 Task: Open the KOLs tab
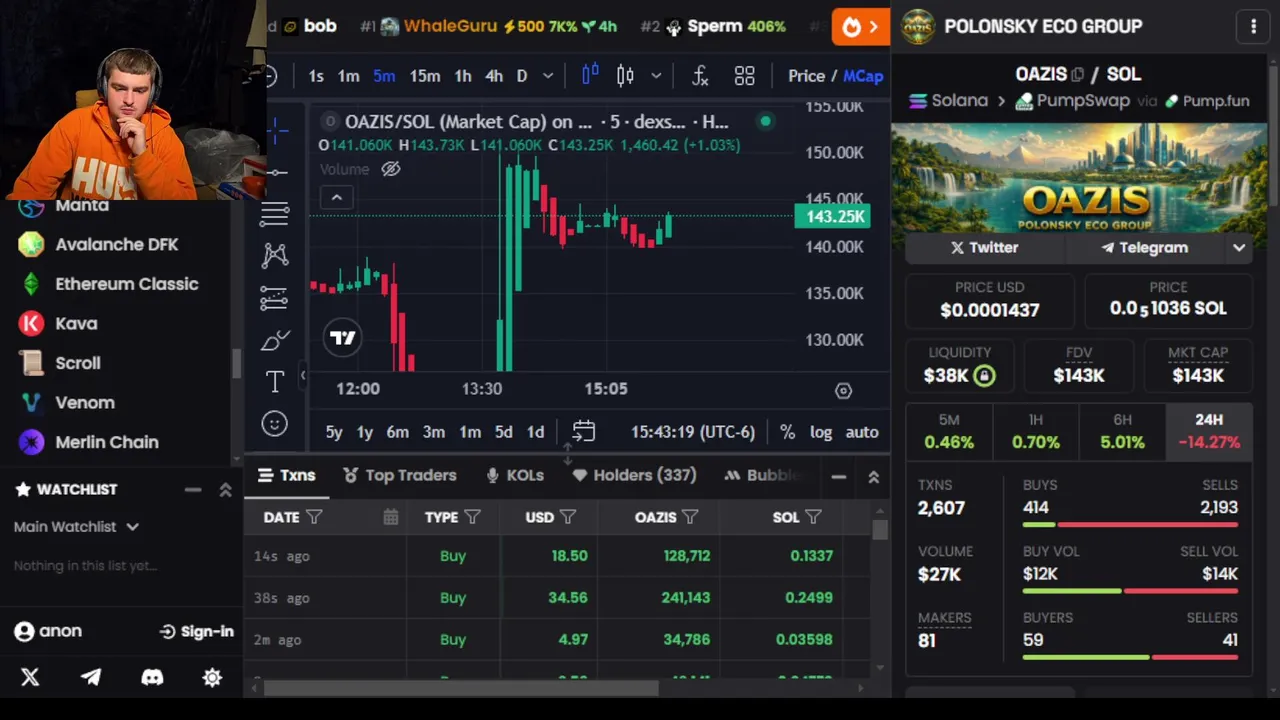coord(514,475)
